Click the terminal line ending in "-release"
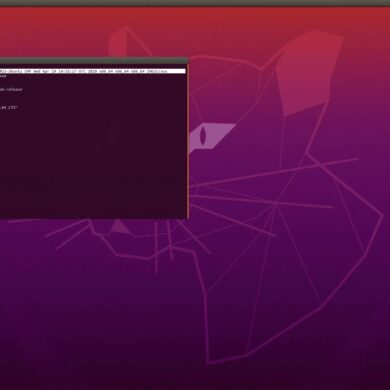This screenshot has width=390, height=390. click(11, 90)
